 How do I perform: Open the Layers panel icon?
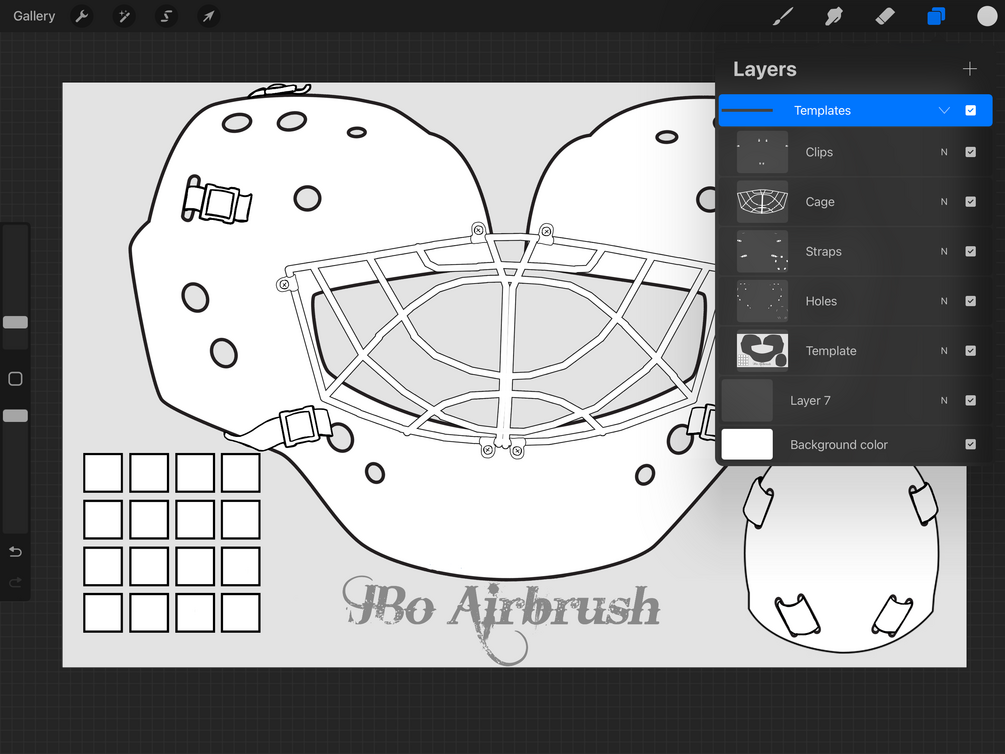[x=936, y=16]
